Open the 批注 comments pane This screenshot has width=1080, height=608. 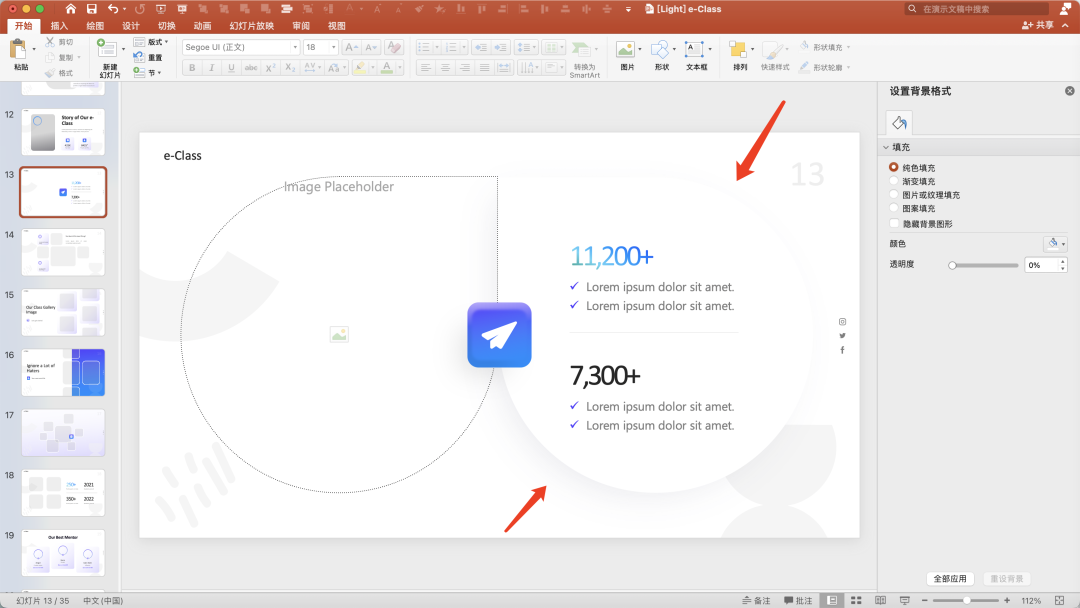point(798,600)
